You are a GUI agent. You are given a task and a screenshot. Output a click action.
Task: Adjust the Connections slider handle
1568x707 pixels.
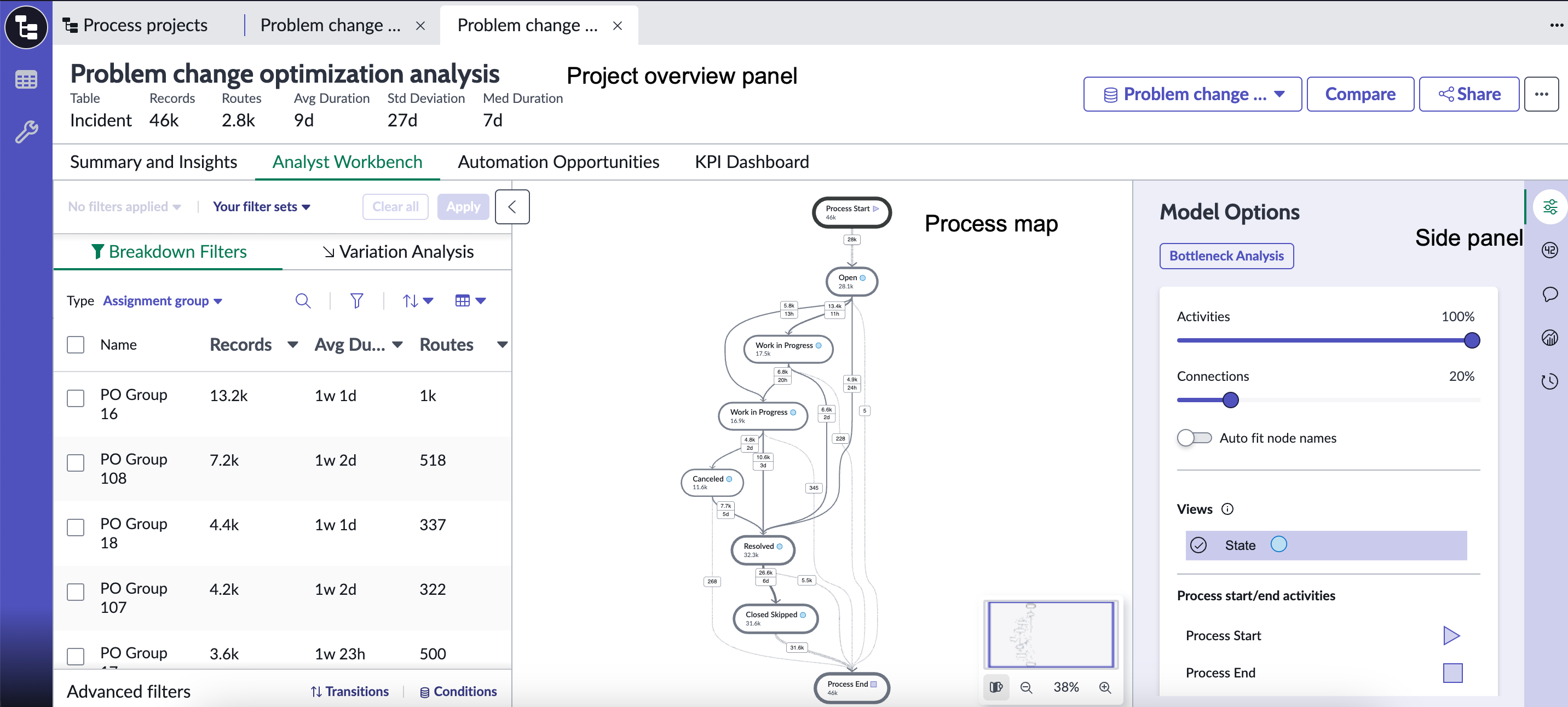(1230, 401)
